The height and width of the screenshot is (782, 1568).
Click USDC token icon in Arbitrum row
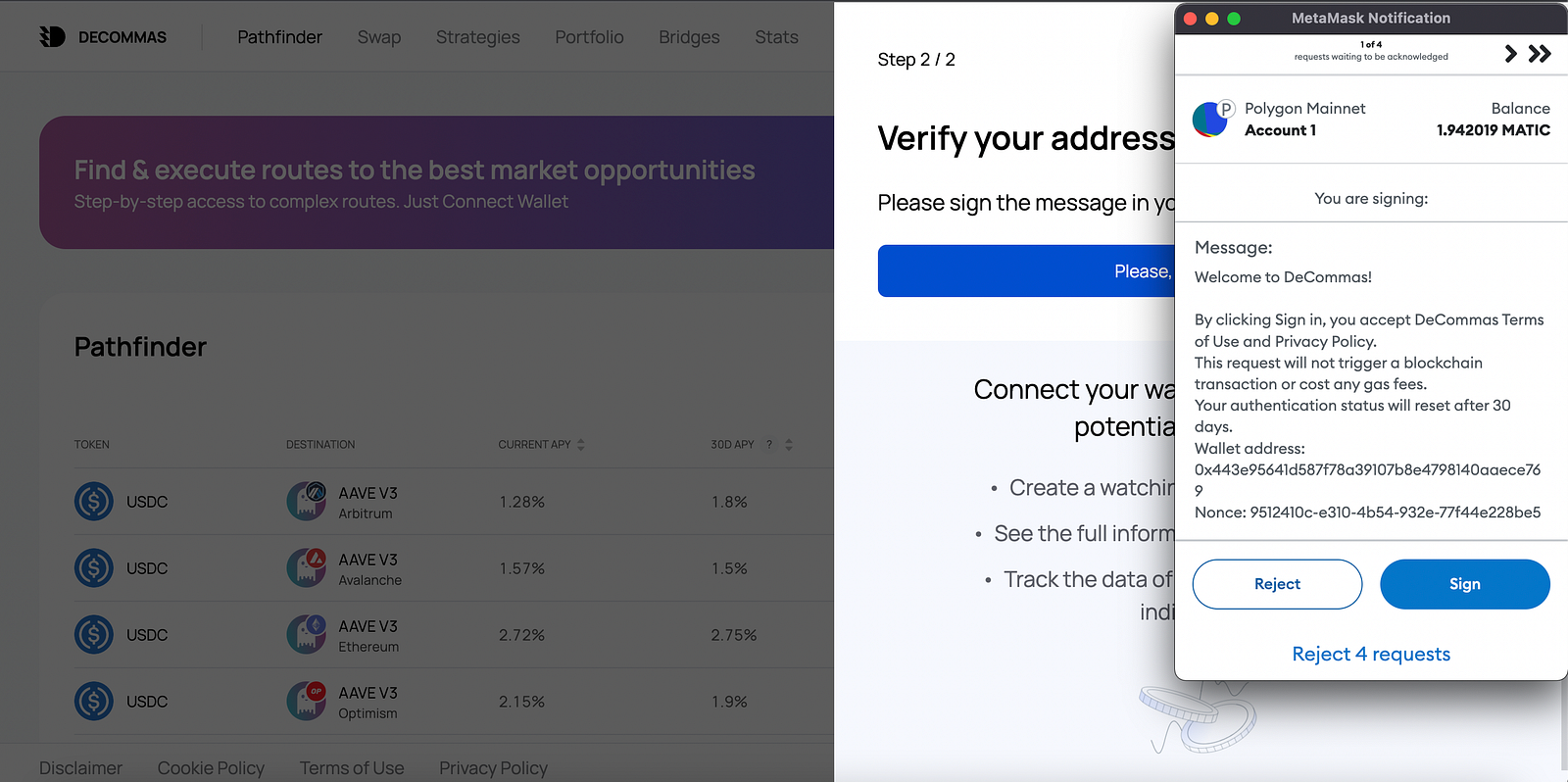[94, 502]
